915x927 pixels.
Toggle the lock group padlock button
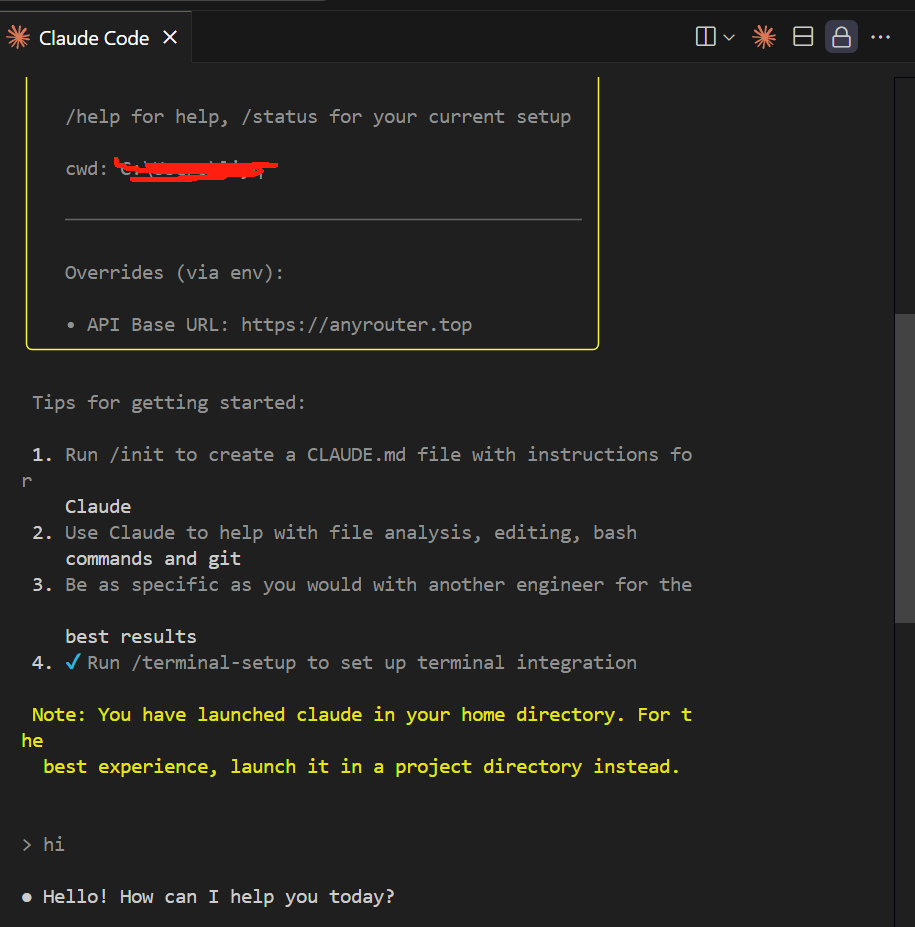coord(841,37)
